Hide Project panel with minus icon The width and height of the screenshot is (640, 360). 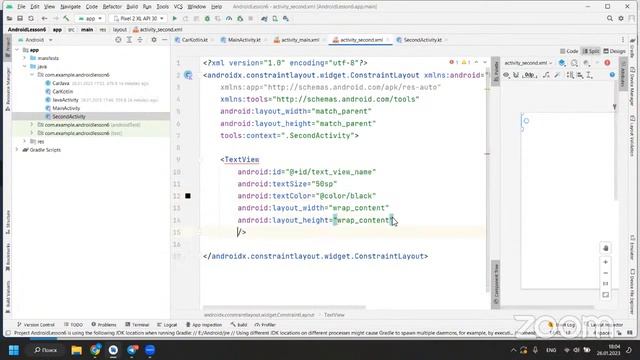(164, 40)
